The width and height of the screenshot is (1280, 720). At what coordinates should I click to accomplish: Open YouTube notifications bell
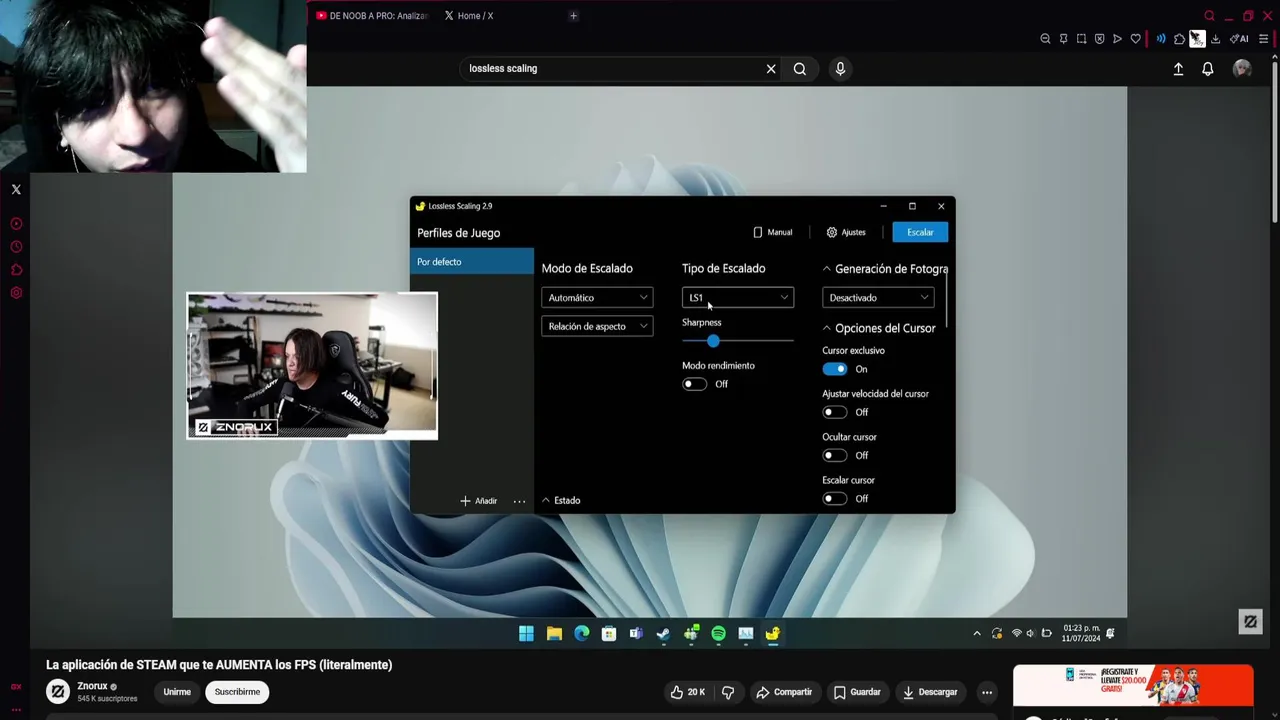click(x=1208, y=69)
